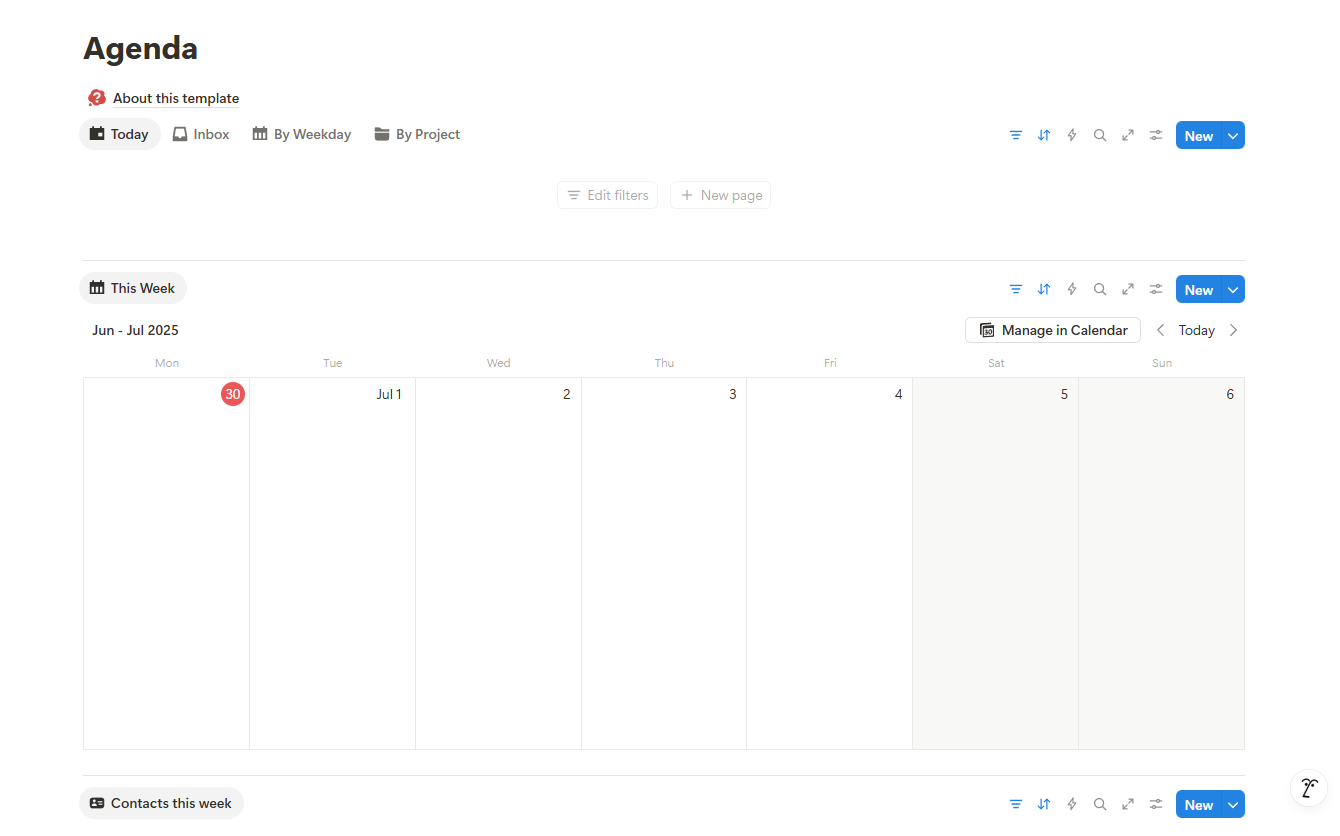Screen dimensions: 1340x836
Task: Click the Edit filters button
Action: pyautogui.click(x=607, y=195)
